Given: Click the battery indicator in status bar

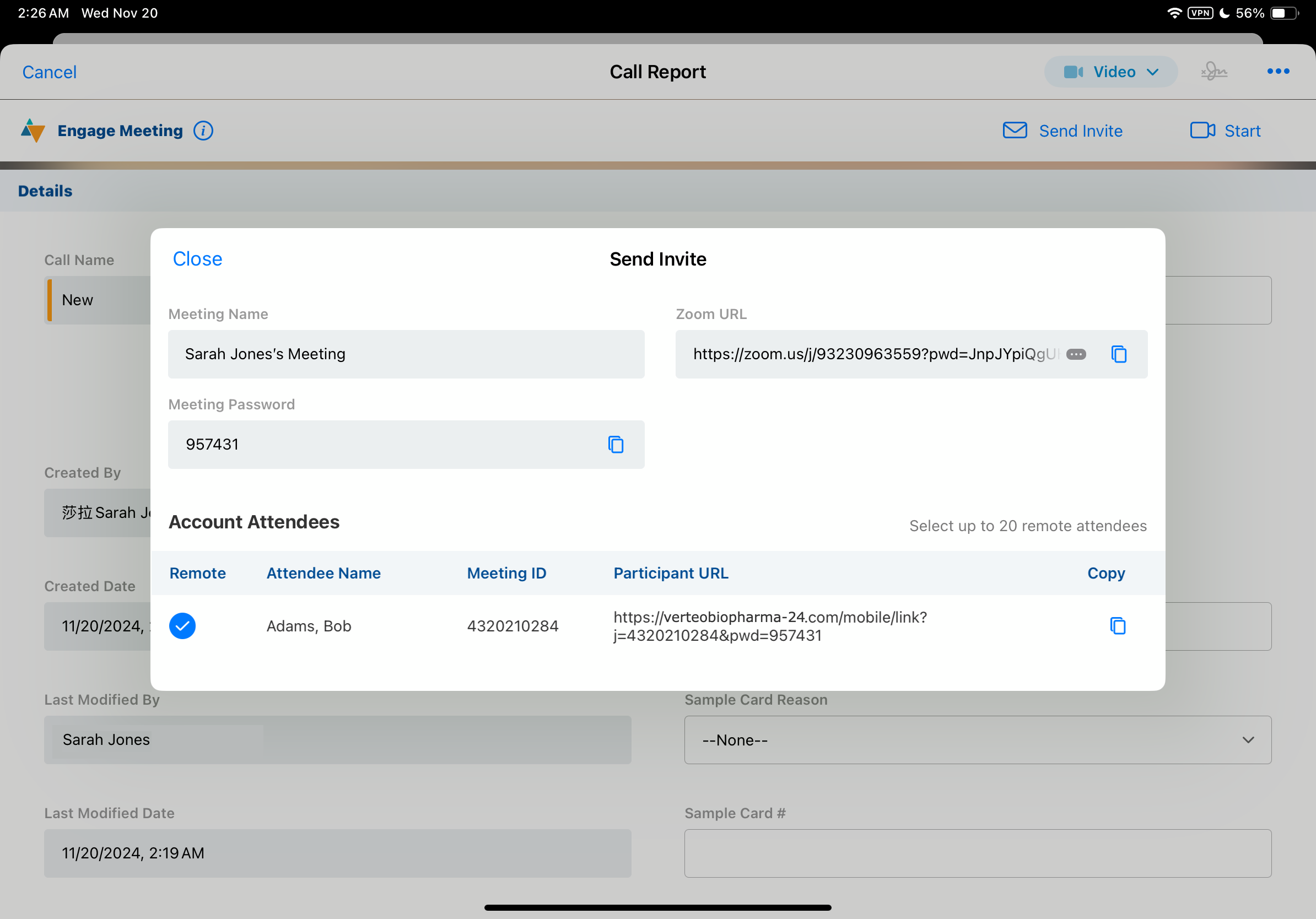Looking at the screenshot, I should click(1284, 13).
